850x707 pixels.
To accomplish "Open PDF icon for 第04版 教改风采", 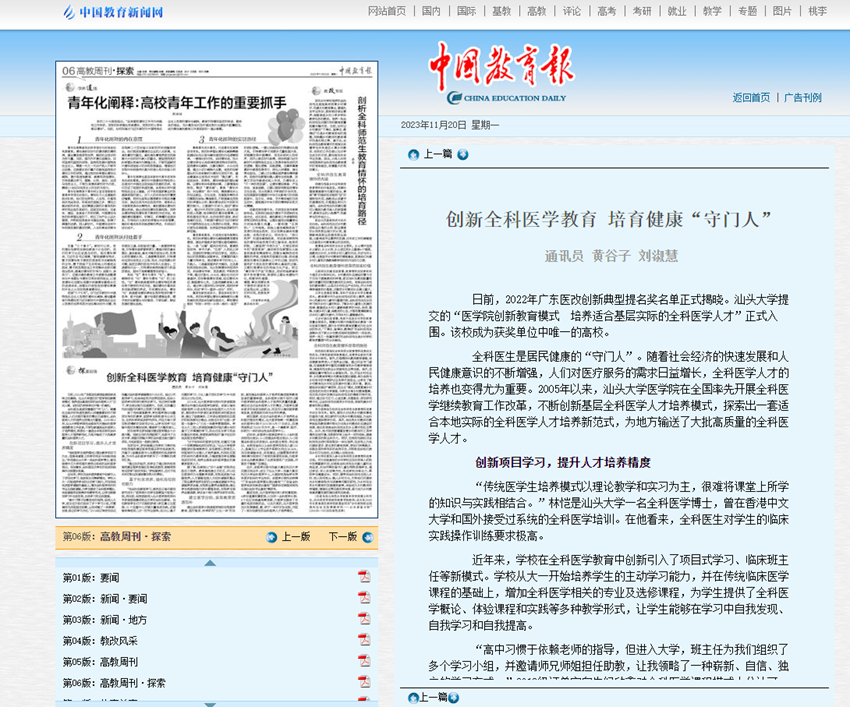I will [364, 639].
